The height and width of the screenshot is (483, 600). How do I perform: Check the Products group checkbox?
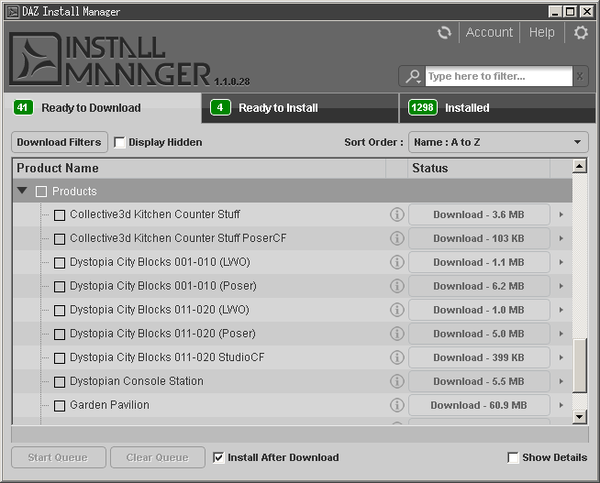point(41,191)
